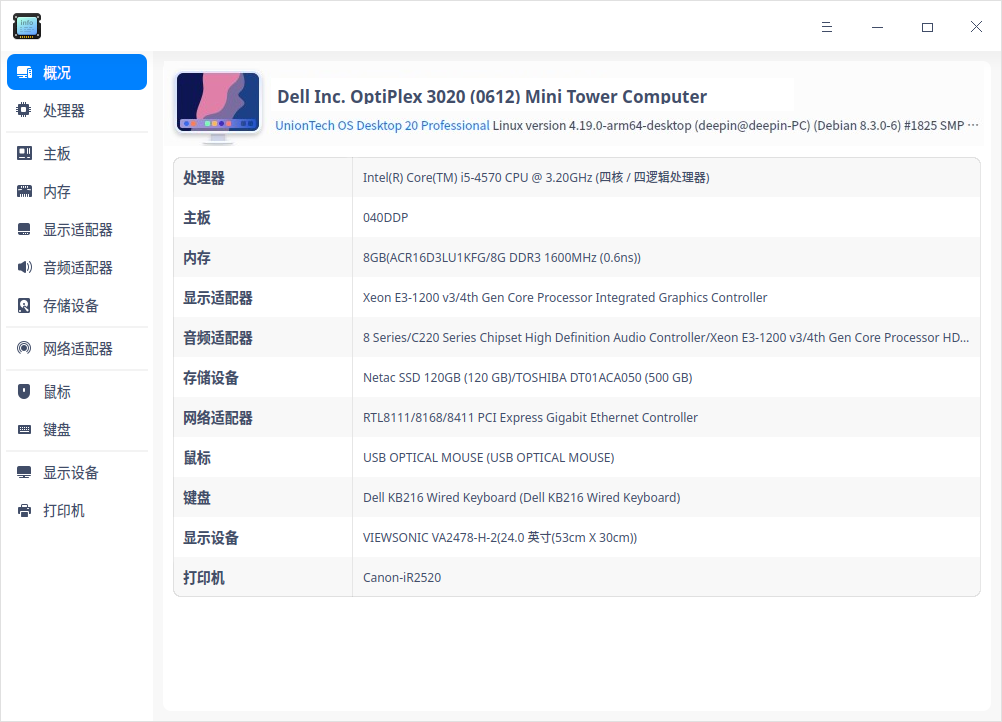Click the Xeon E3-1200 Integrated Graphics value

pos(565,298)
